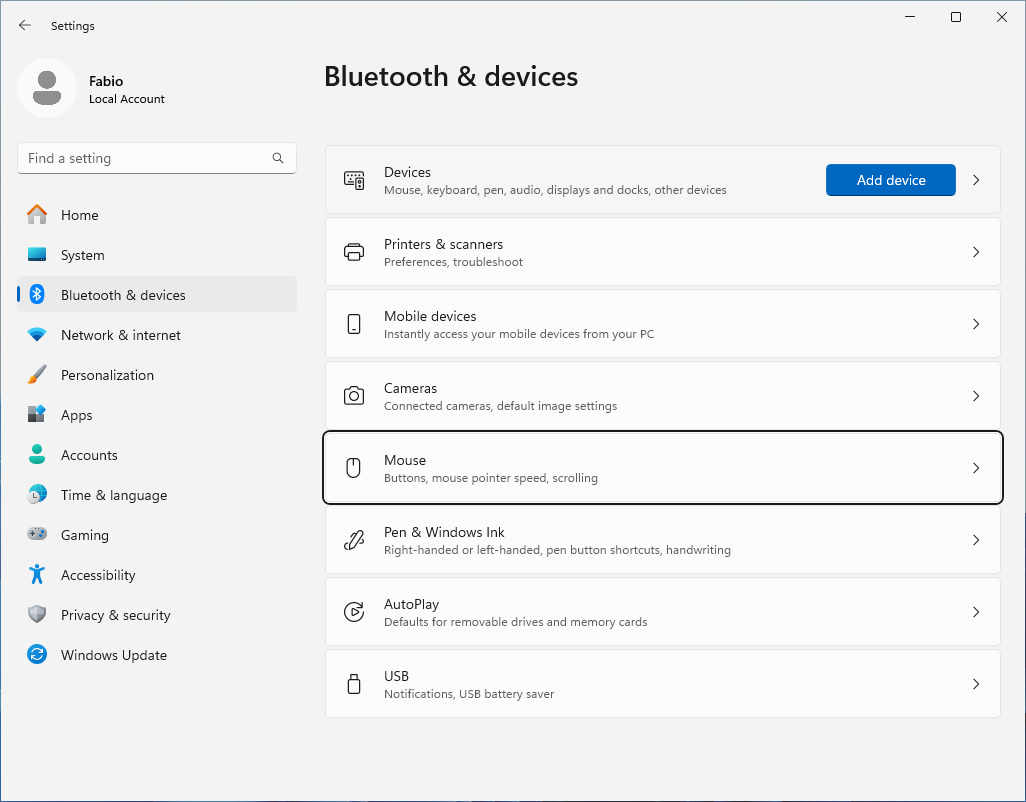Select Gaming in the sidebar
The width and height of the screenshot is (1026, 802).
[x=157, y=534]
